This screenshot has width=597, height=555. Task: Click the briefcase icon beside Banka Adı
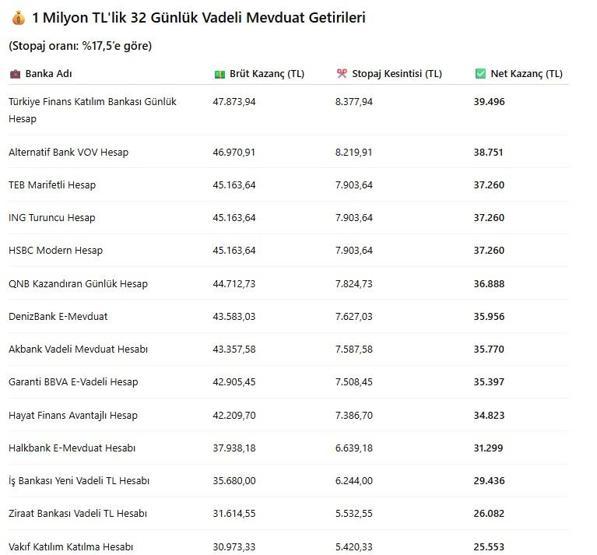point(15,74)
